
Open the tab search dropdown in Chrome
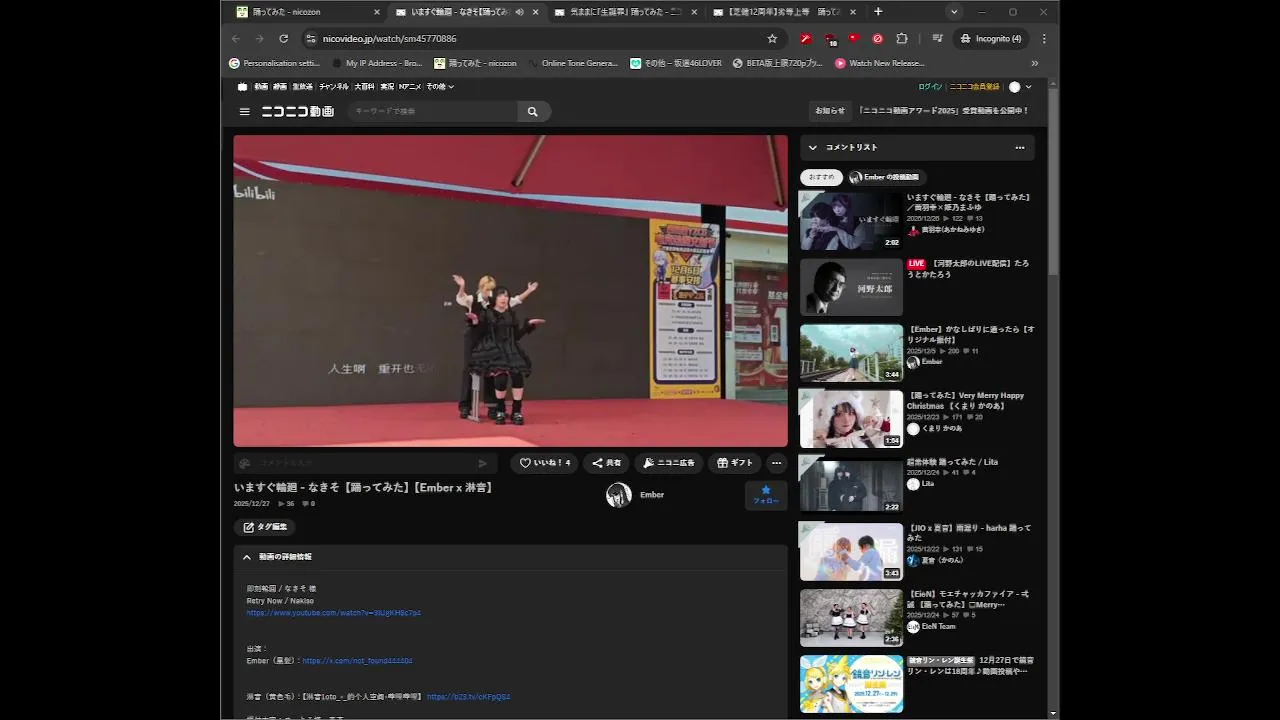click(x=954, y=12)
